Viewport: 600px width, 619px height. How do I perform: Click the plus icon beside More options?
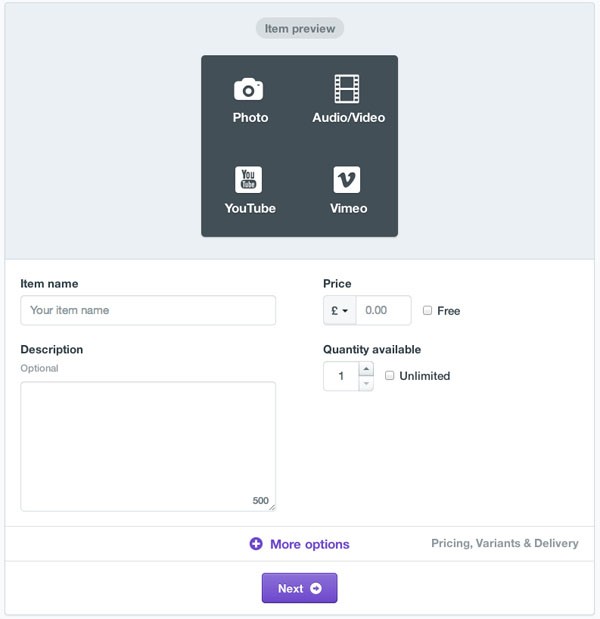[x=256, y=544]
